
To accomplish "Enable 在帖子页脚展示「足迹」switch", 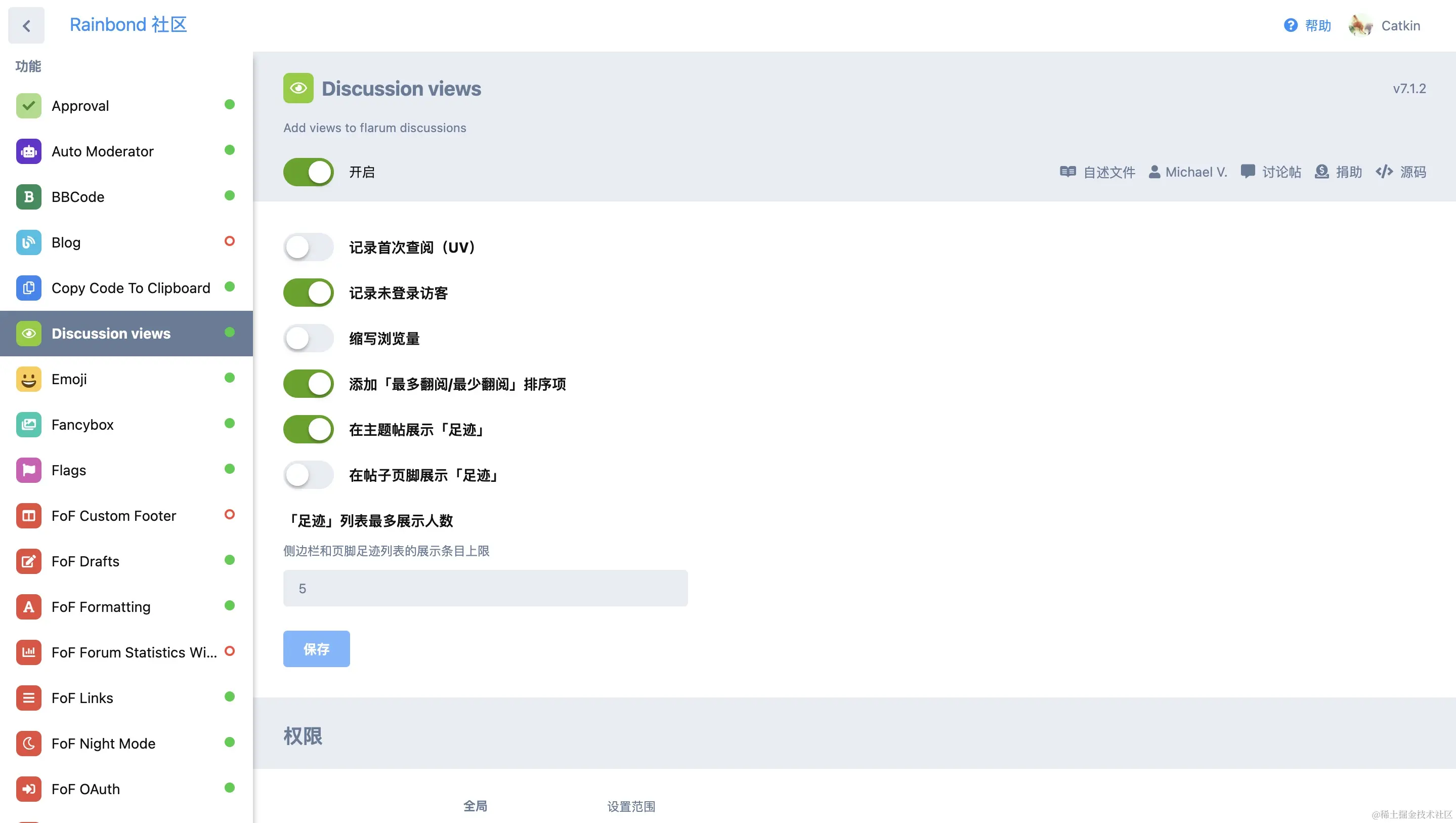I will coord(309,475).
